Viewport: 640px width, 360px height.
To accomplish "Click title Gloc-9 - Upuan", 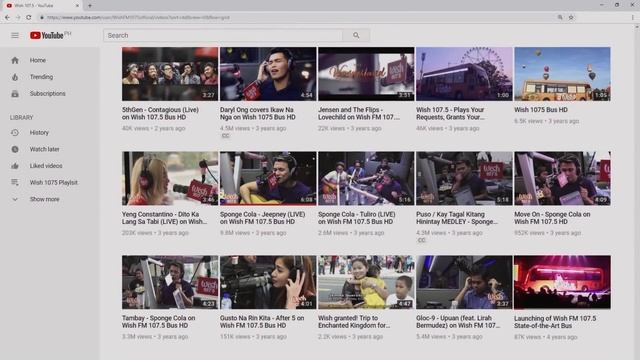I will pyautogui.click(x=458, y=322).
